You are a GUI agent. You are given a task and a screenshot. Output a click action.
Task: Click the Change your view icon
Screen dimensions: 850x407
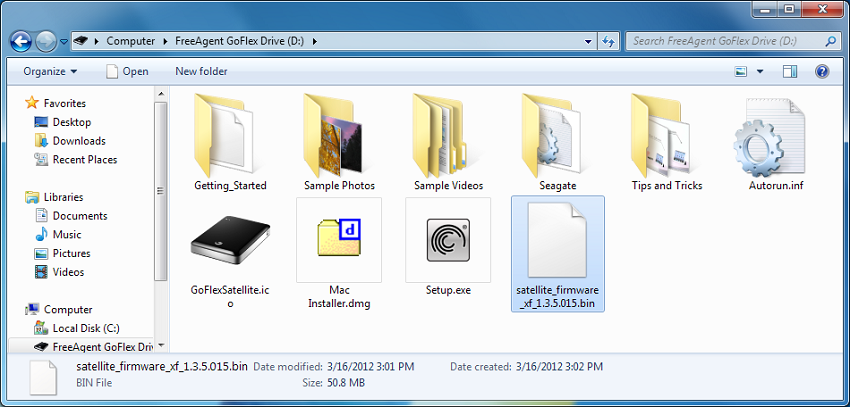click(740, 72)
